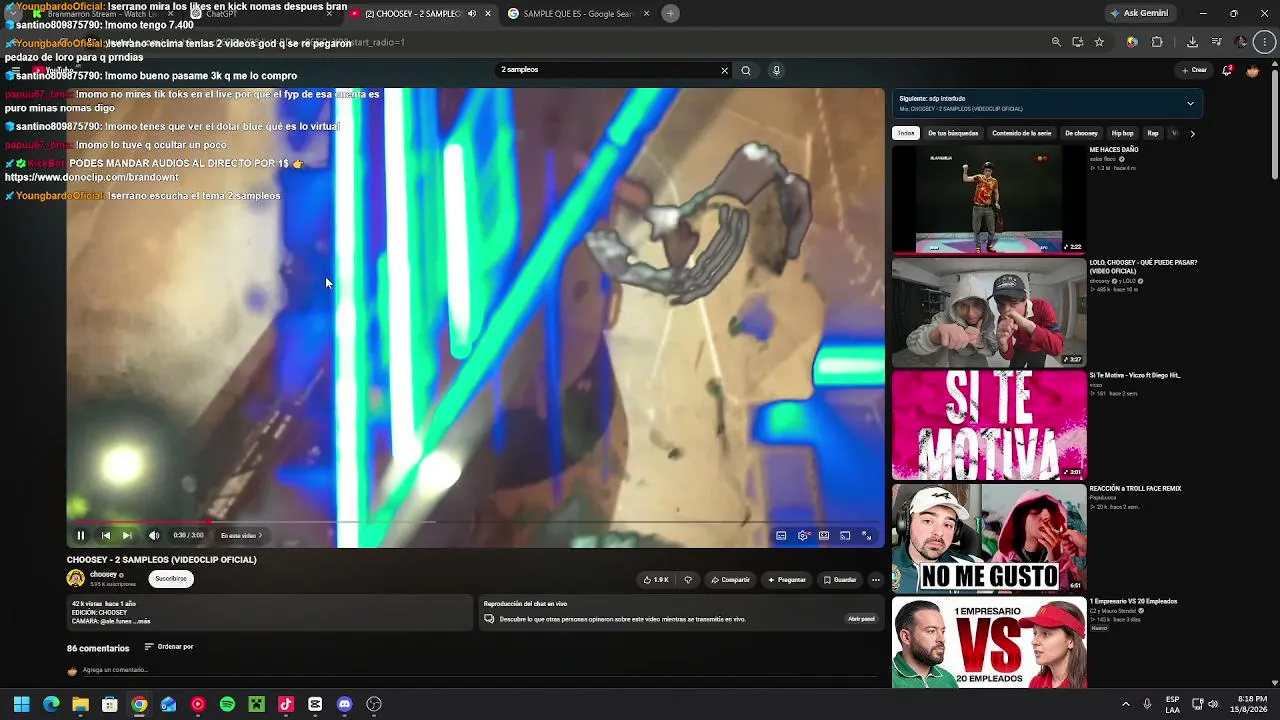This screenshot has height=720, width=1280.
Task: Pause the YouTube video
Action: [x=81, y=535]
